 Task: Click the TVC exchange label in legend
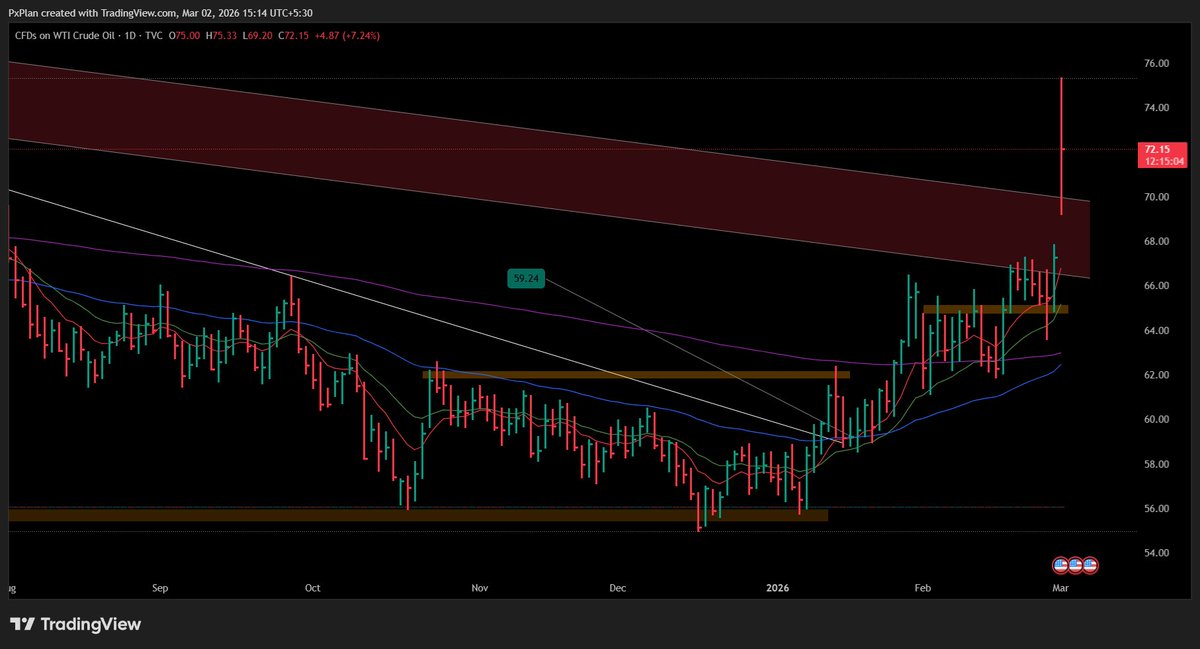[152, 36]
